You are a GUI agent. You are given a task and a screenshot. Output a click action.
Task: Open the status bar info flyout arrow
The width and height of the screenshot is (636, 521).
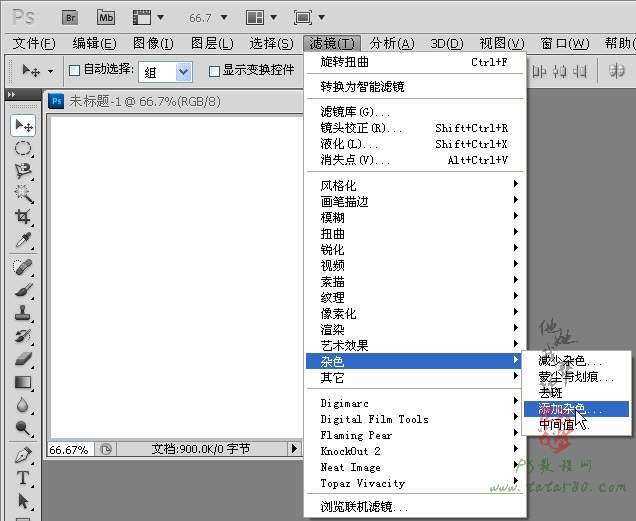click(294, 448)
